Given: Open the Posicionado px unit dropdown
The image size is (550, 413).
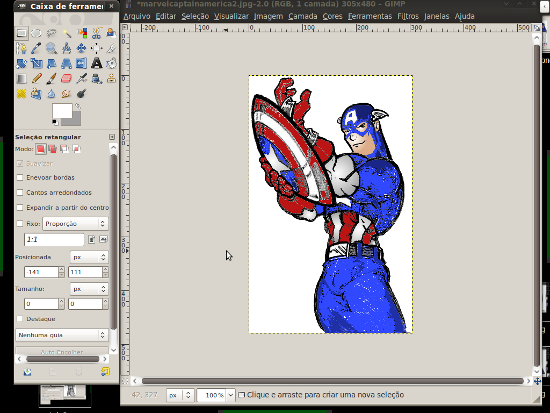Looking at the screenshot, I should point(89,257).
